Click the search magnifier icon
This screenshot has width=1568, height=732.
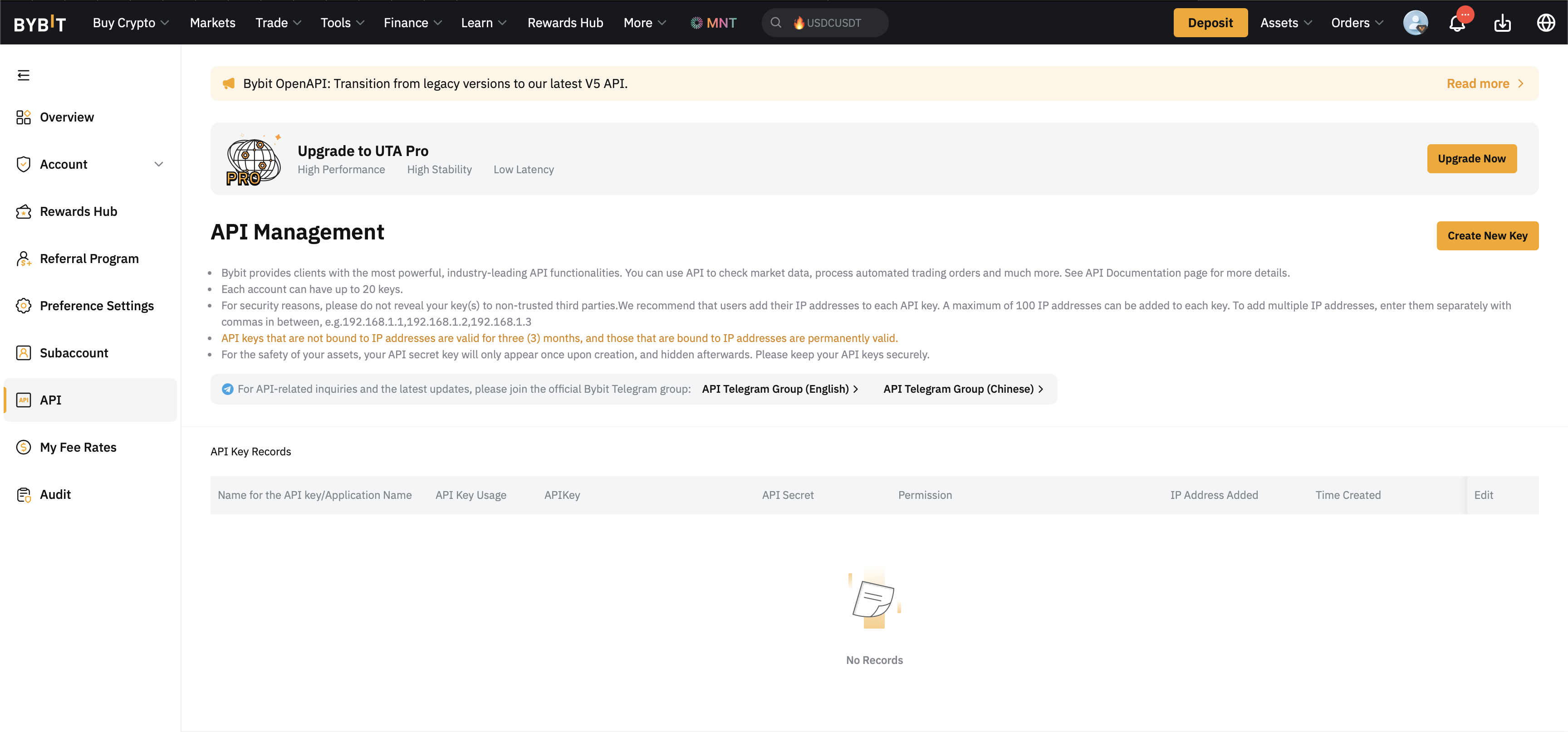click(x=775, y=23)
